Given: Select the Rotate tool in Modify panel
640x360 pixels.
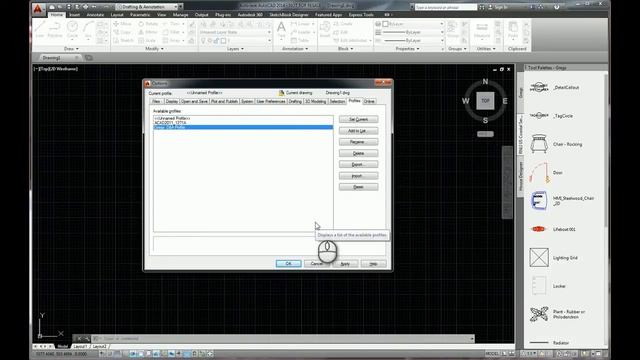Looking at the screenshot, I should [x=148, y=24].
